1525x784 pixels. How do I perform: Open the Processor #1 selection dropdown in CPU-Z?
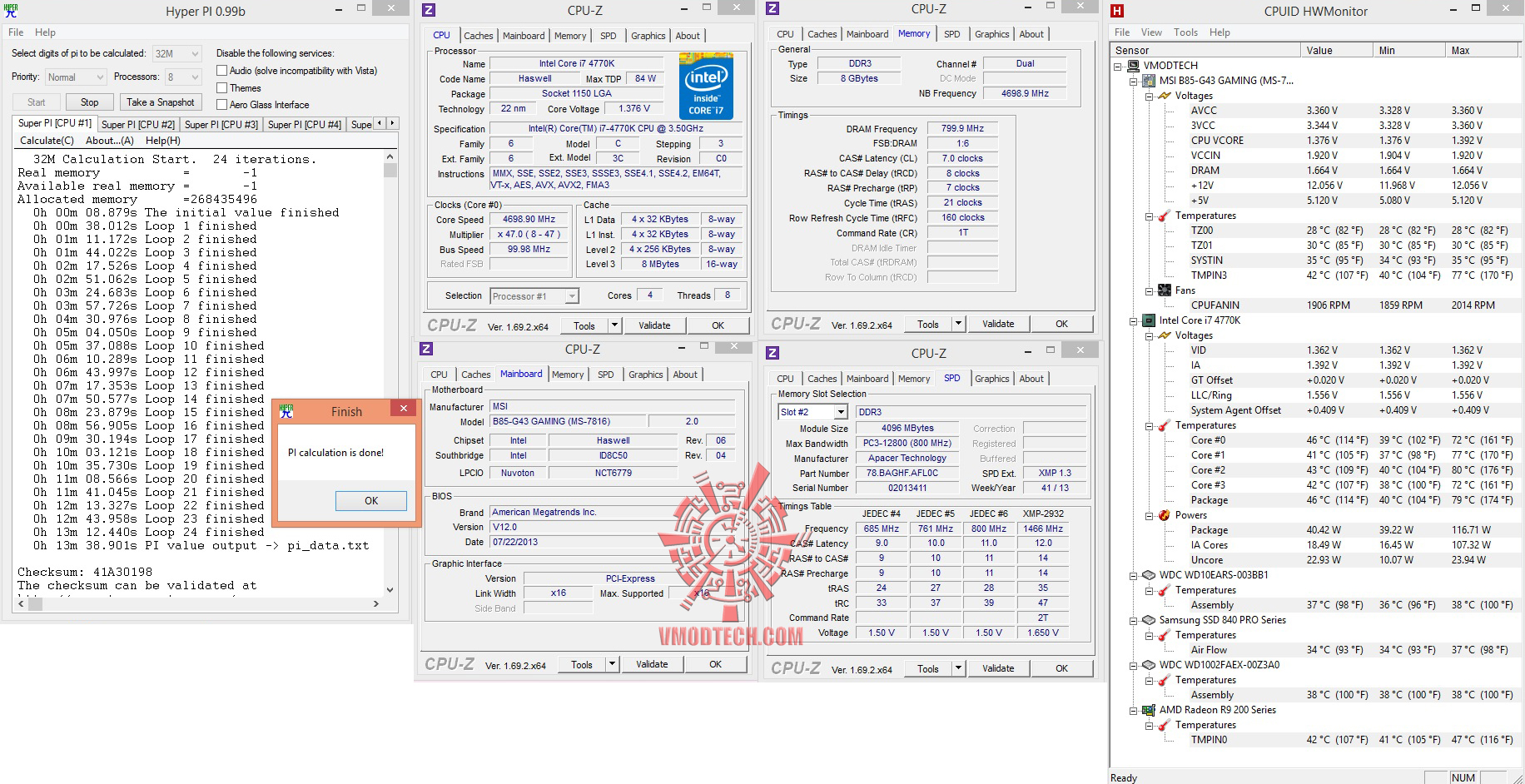tap(534, 296)
